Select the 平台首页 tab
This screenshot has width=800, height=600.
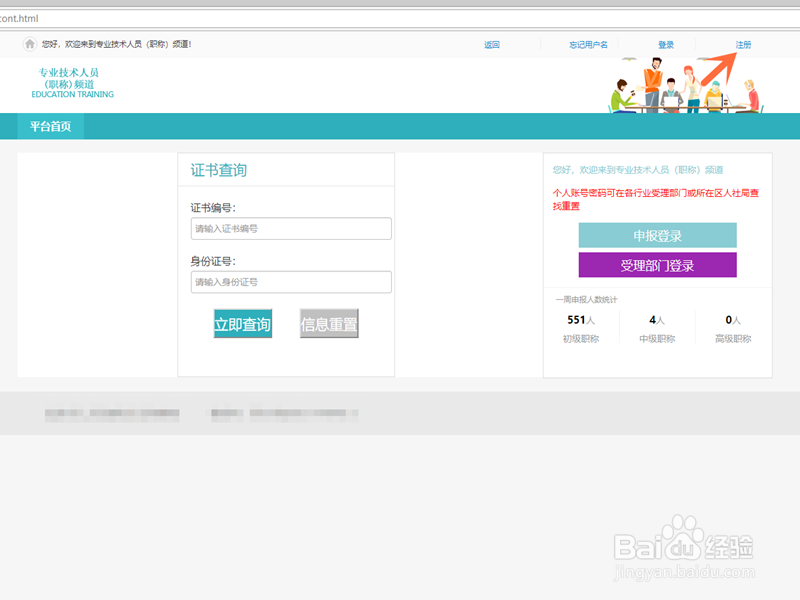point(51,127)
